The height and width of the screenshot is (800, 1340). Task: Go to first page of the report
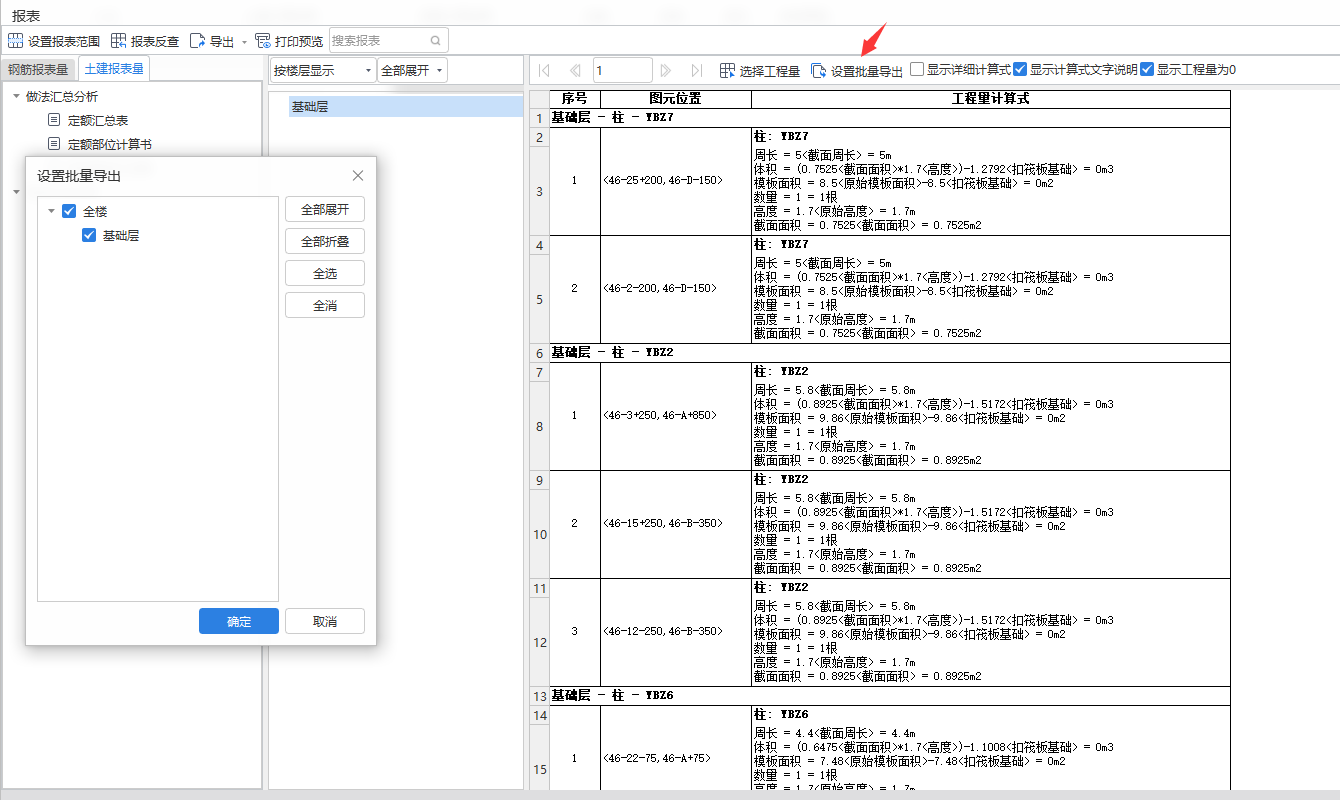pyautogui.click(x=544, y=70)
